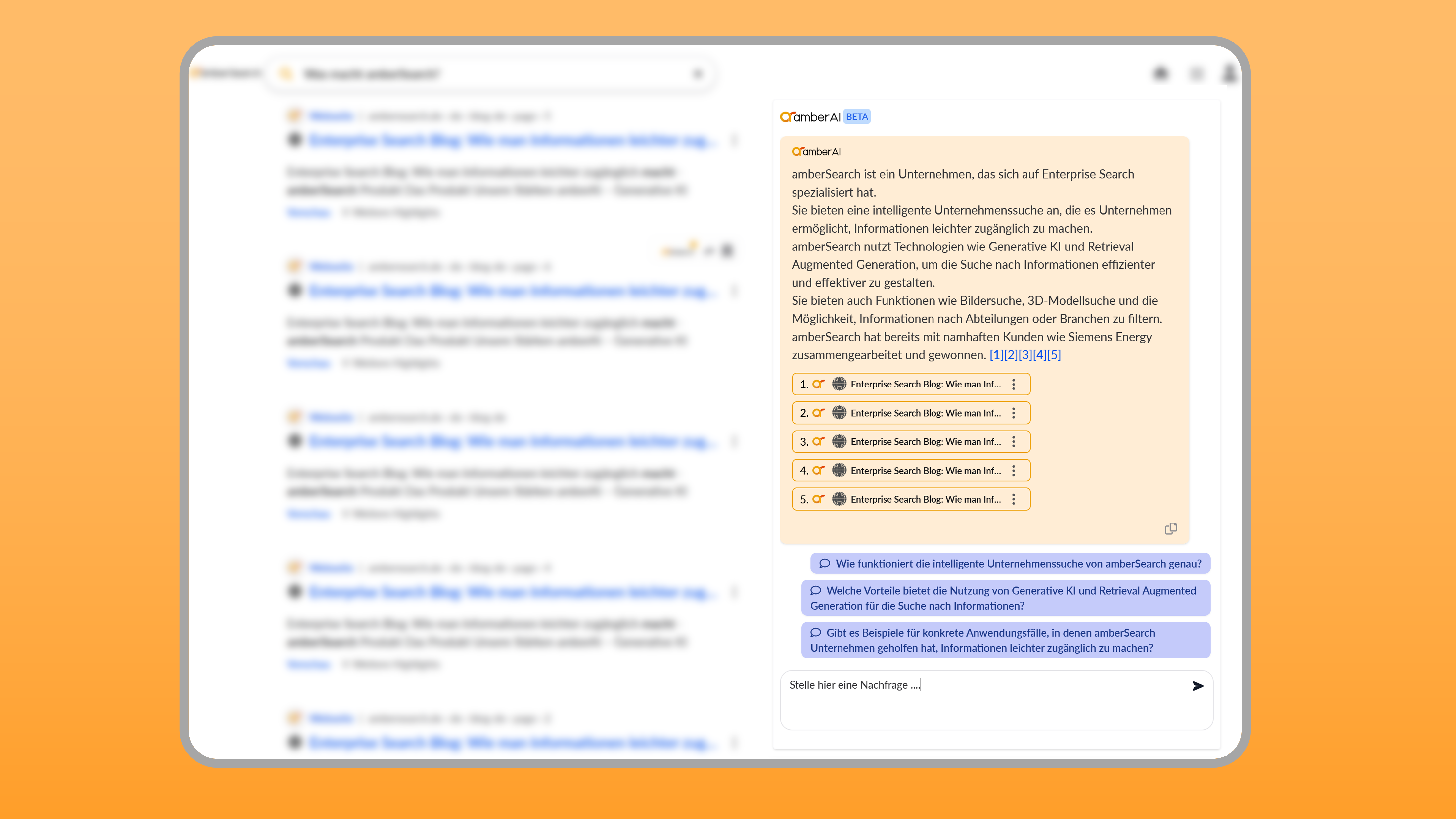Viewport: 1456px width, 819px height.
Task: Click the globe icon in source 4
Action: point(839,470)
